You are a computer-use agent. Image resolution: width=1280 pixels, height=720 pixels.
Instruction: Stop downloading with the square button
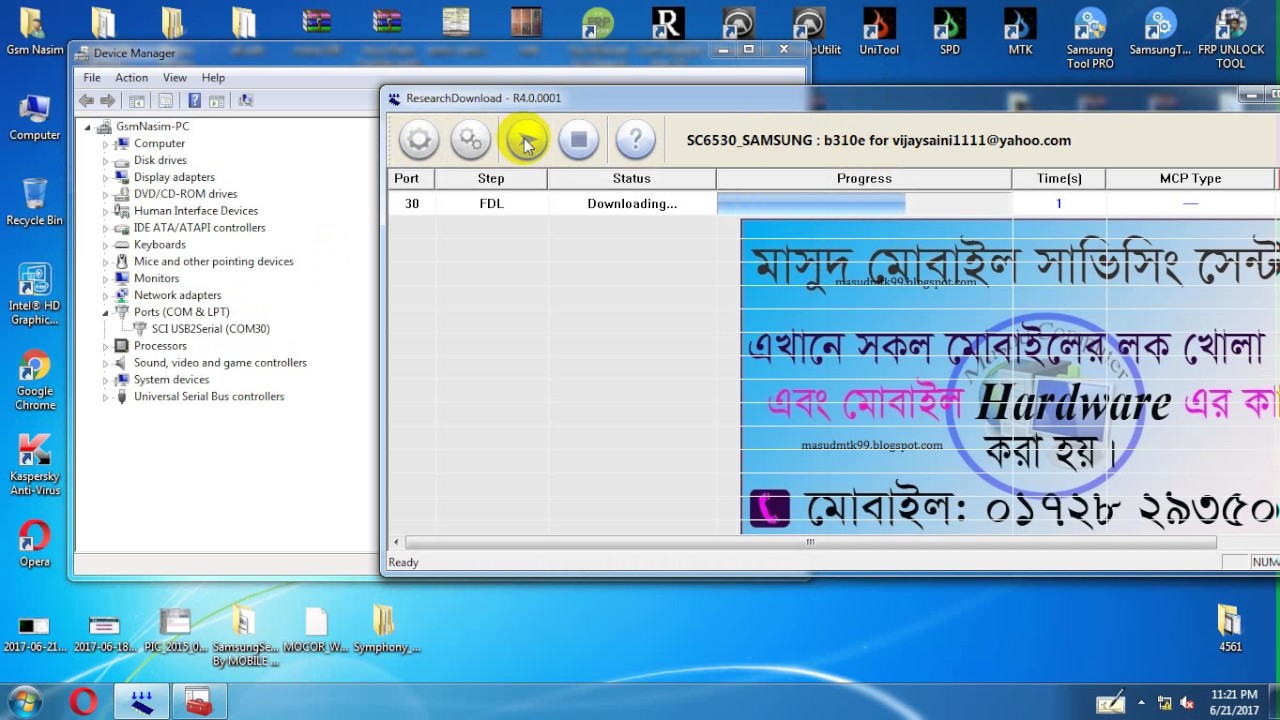click(x=578, y=140)
